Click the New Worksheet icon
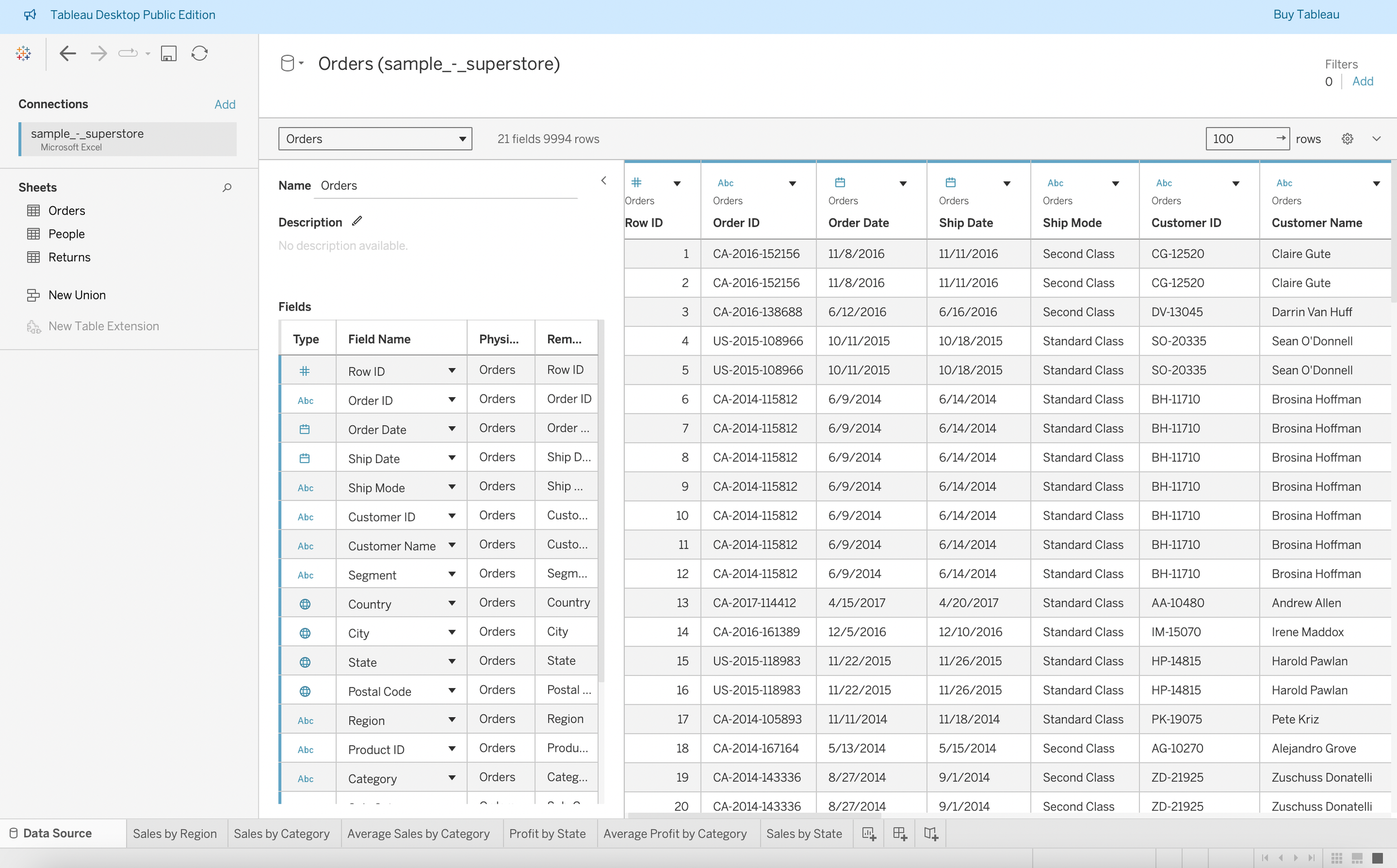The width and height of the screenshot is (1397, 868). (869, 833)
